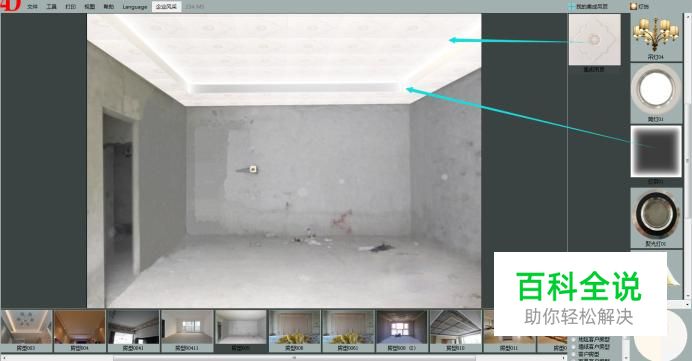Open the 打印 menu
This screenshot has width=692, height=361.
click(70, 7)
